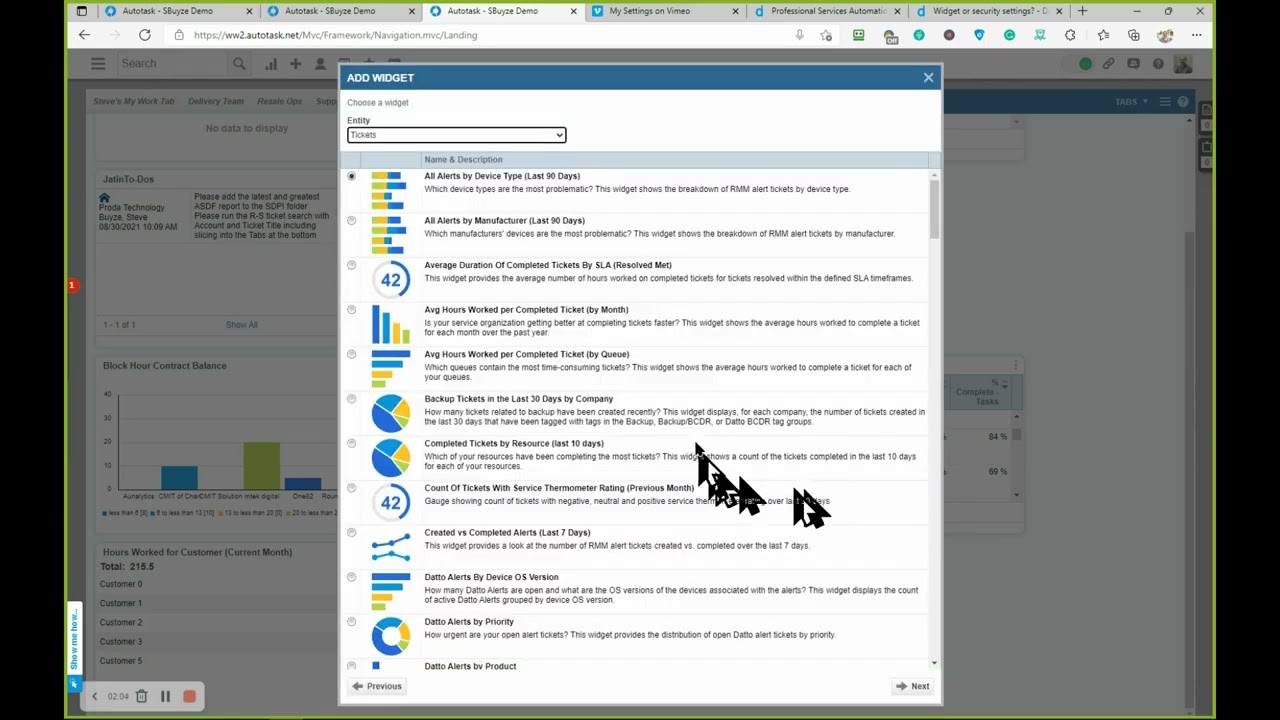
Task: Click 42 gauge icon for Service Thermometer Rating
Action: click(x=390, y=503)
